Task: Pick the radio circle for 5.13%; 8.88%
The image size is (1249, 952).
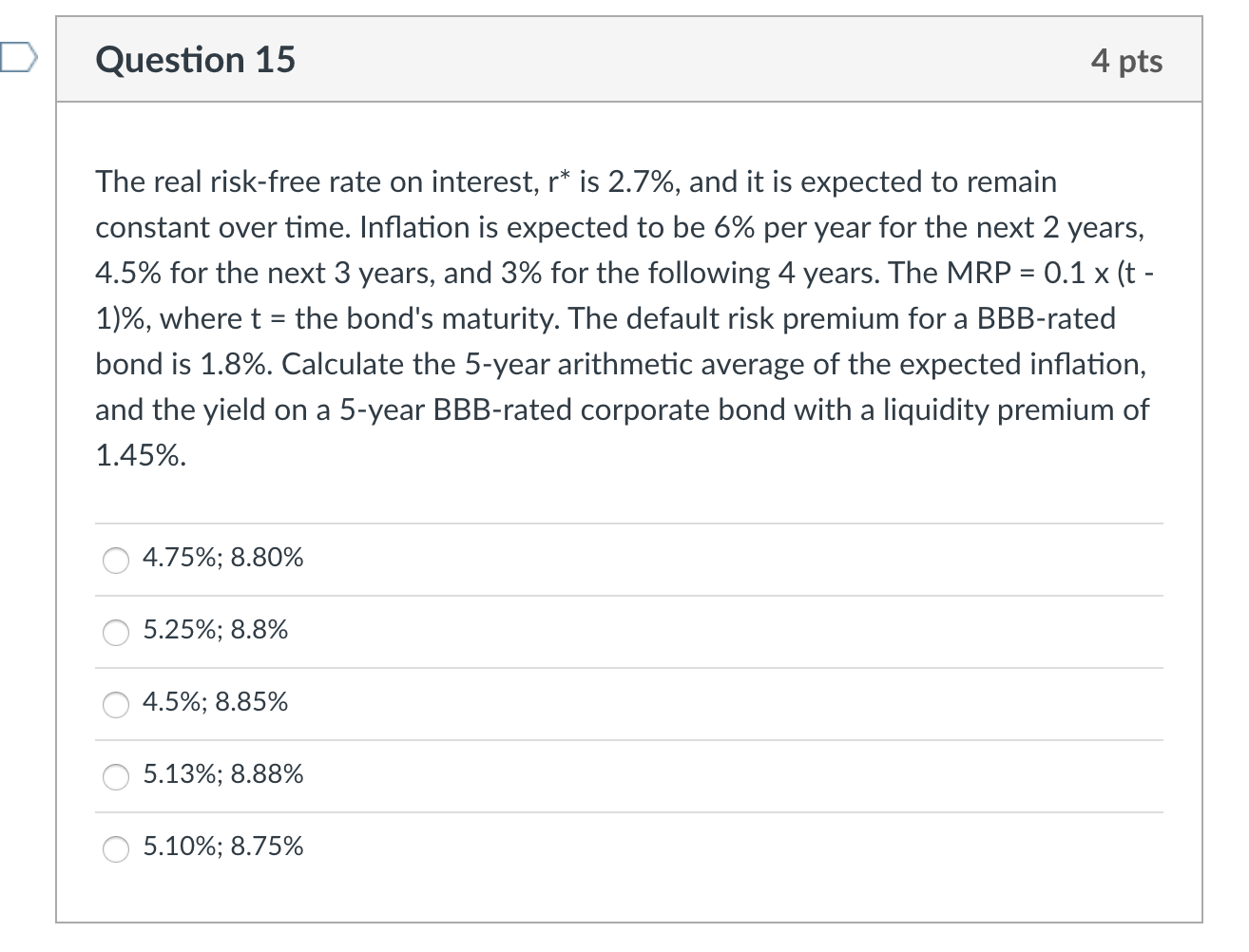Action: pyautogui.click(x=116, y=777)
